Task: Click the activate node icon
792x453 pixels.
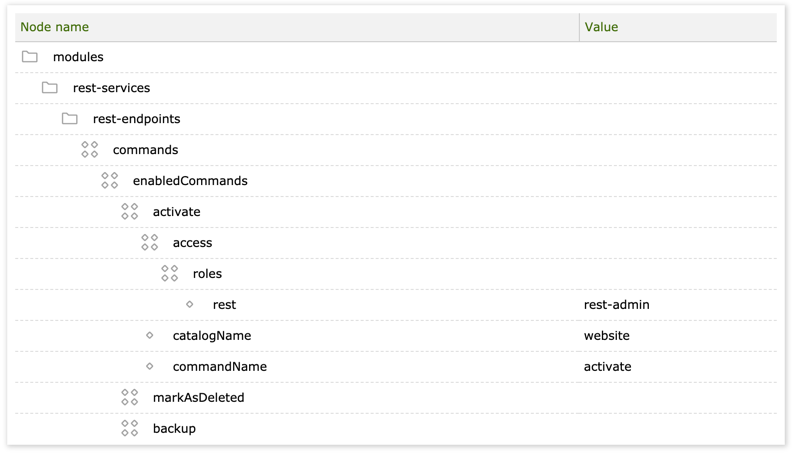Action: [130, 212]
